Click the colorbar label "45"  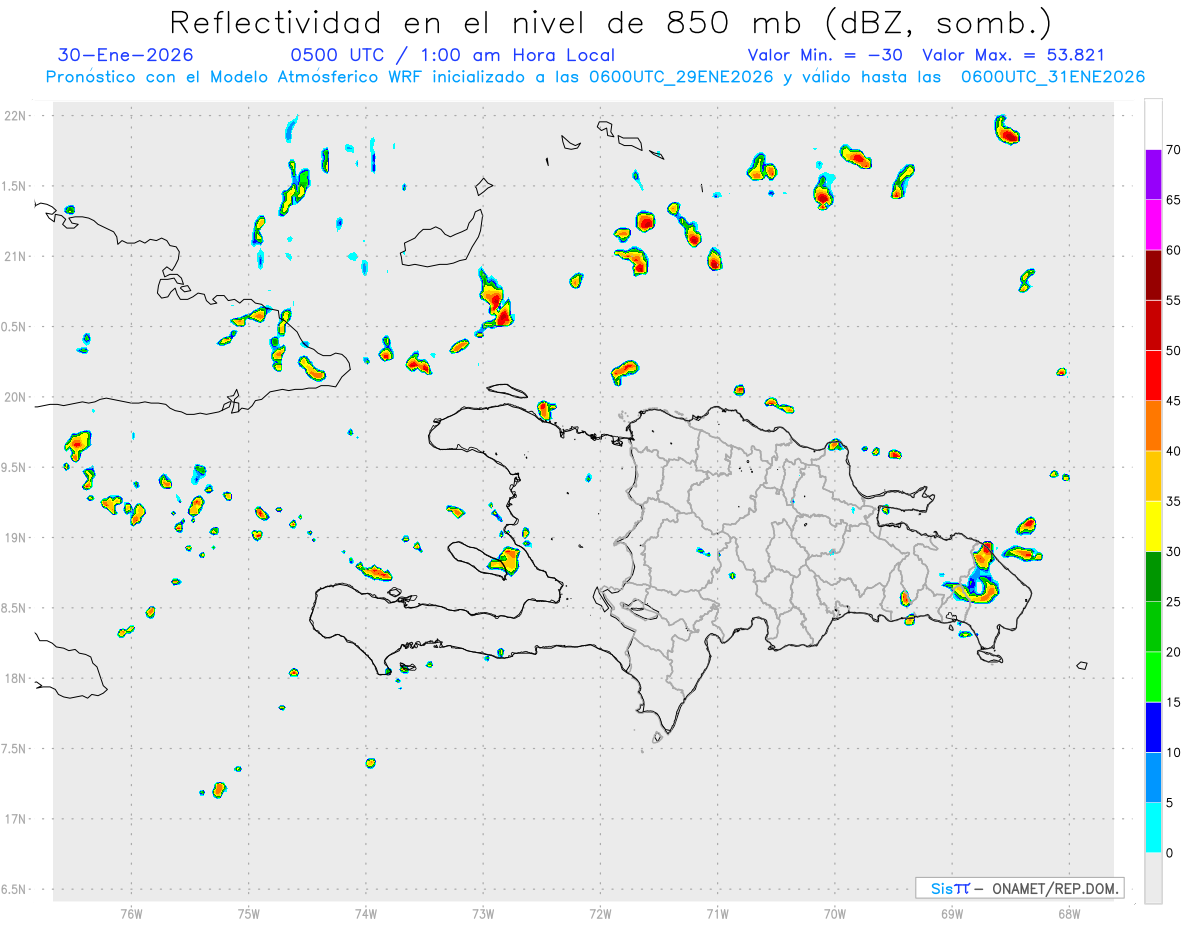[1174, 401]
